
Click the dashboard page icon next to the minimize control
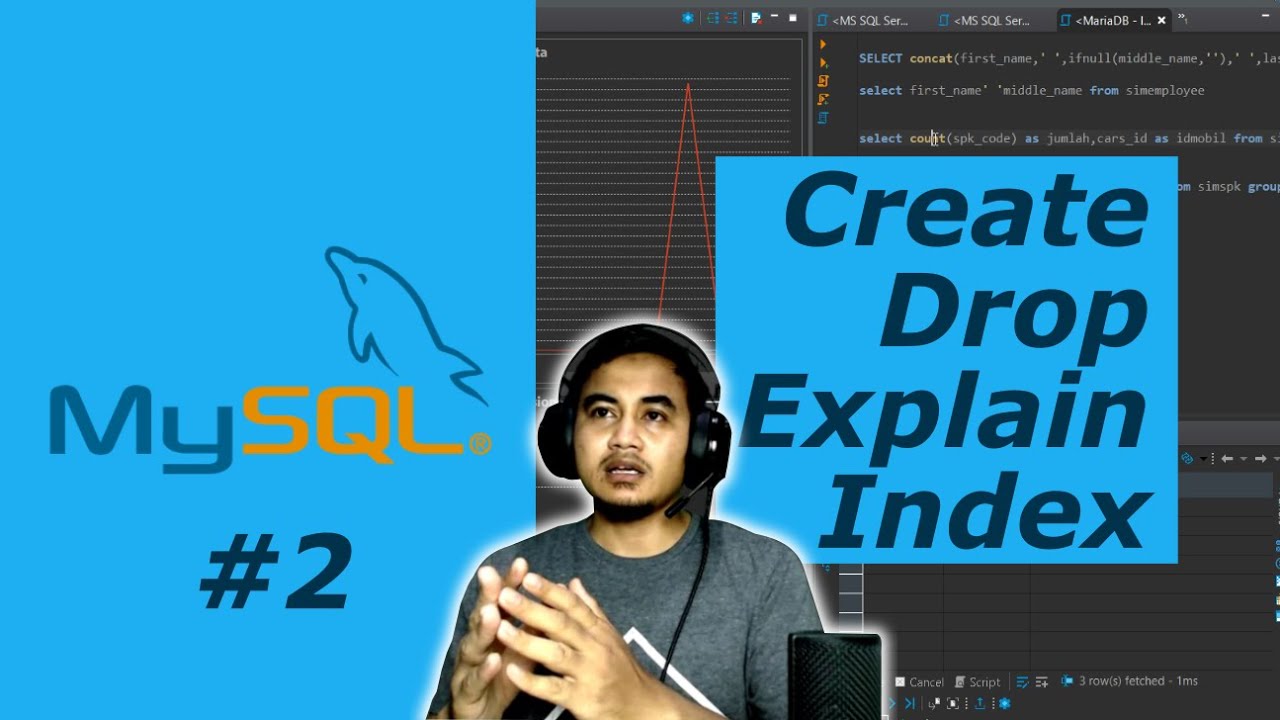[757, 18]
